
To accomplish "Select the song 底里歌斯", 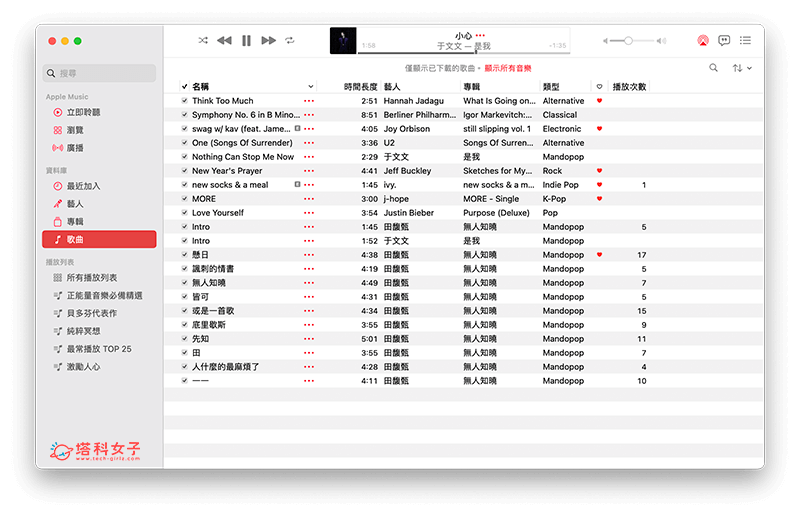I will click(209, 325).
